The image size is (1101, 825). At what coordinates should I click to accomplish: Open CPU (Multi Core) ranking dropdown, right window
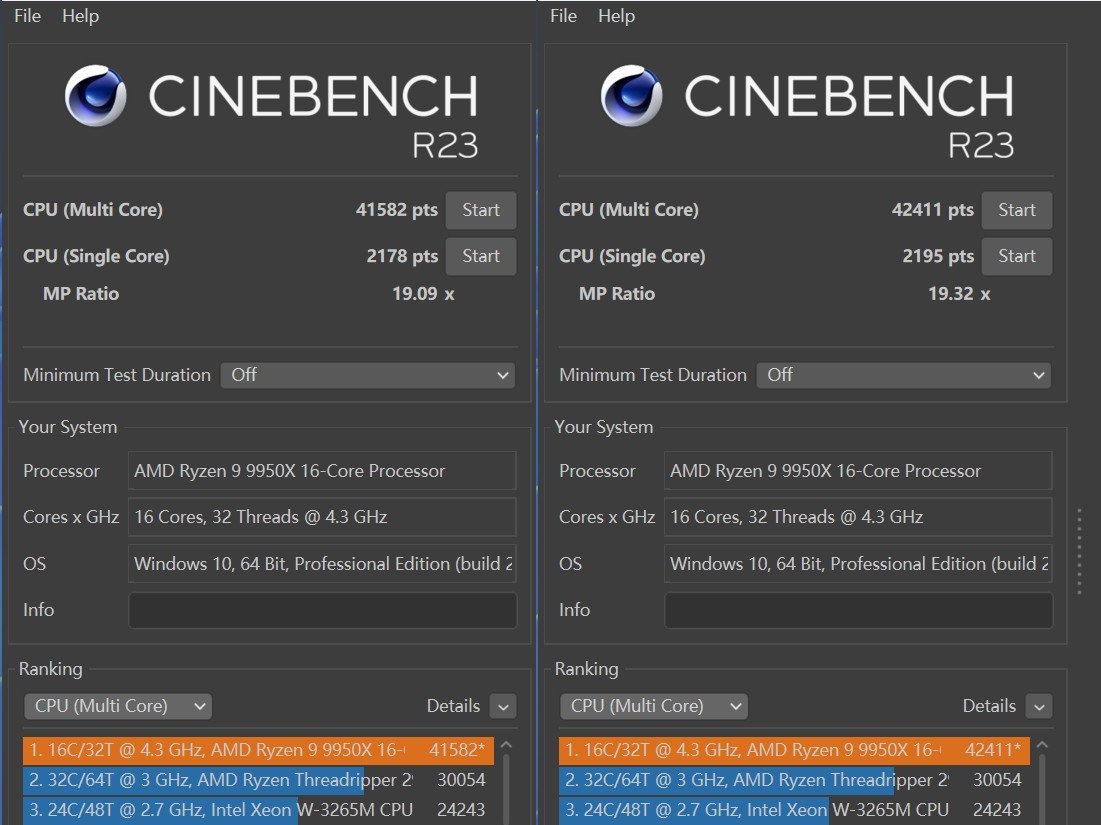coord(654,706)
